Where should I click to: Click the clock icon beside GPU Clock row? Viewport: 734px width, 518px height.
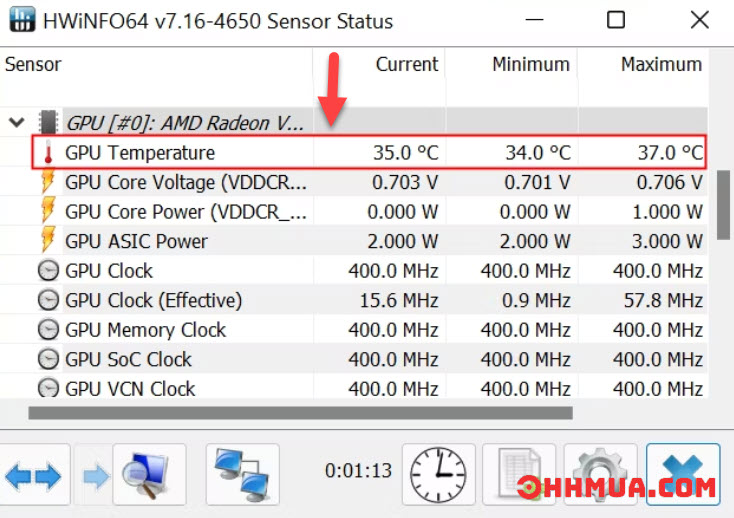48,270
